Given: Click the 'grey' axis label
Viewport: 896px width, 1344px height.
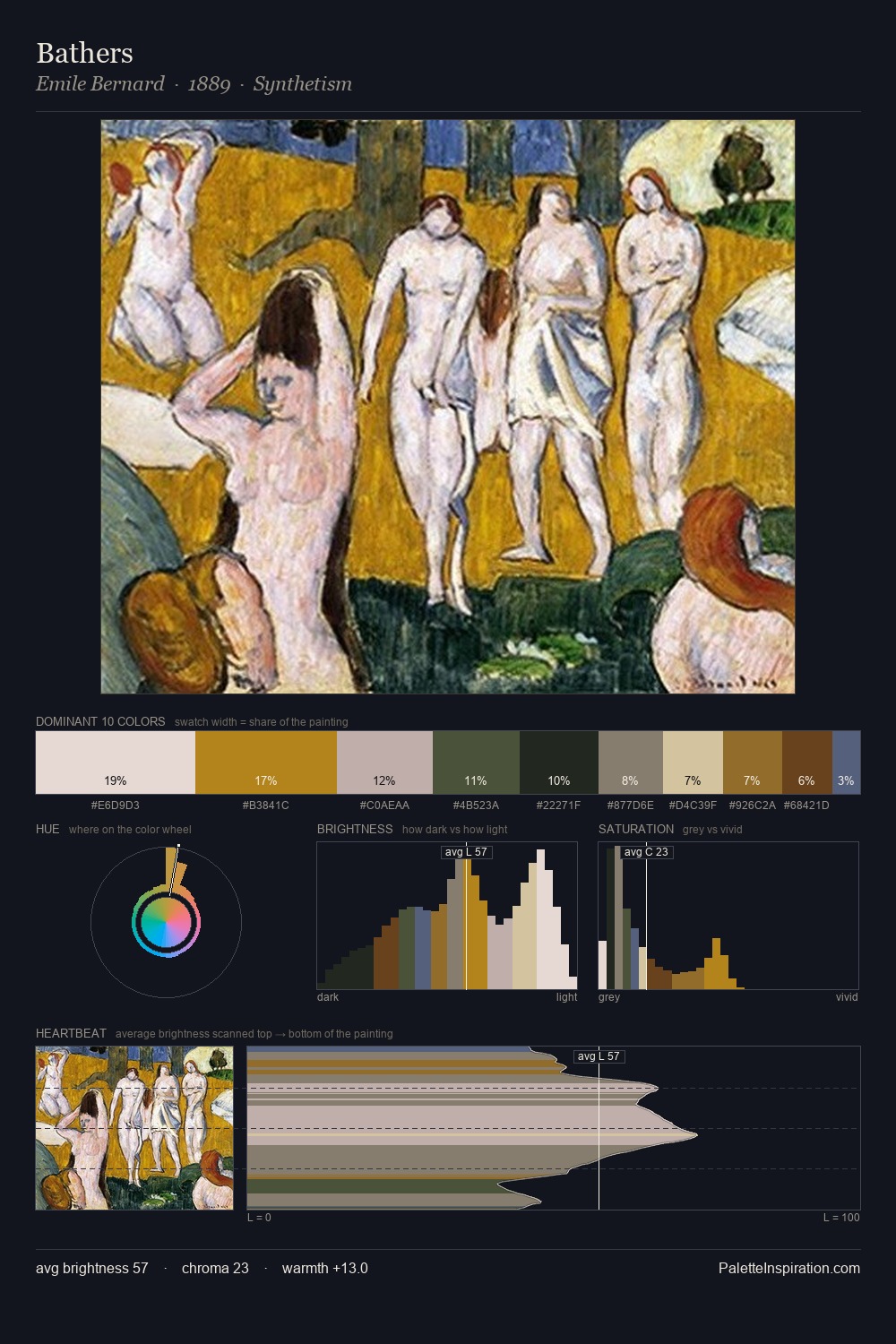Looking at the screenshot, I should point(609,997).
